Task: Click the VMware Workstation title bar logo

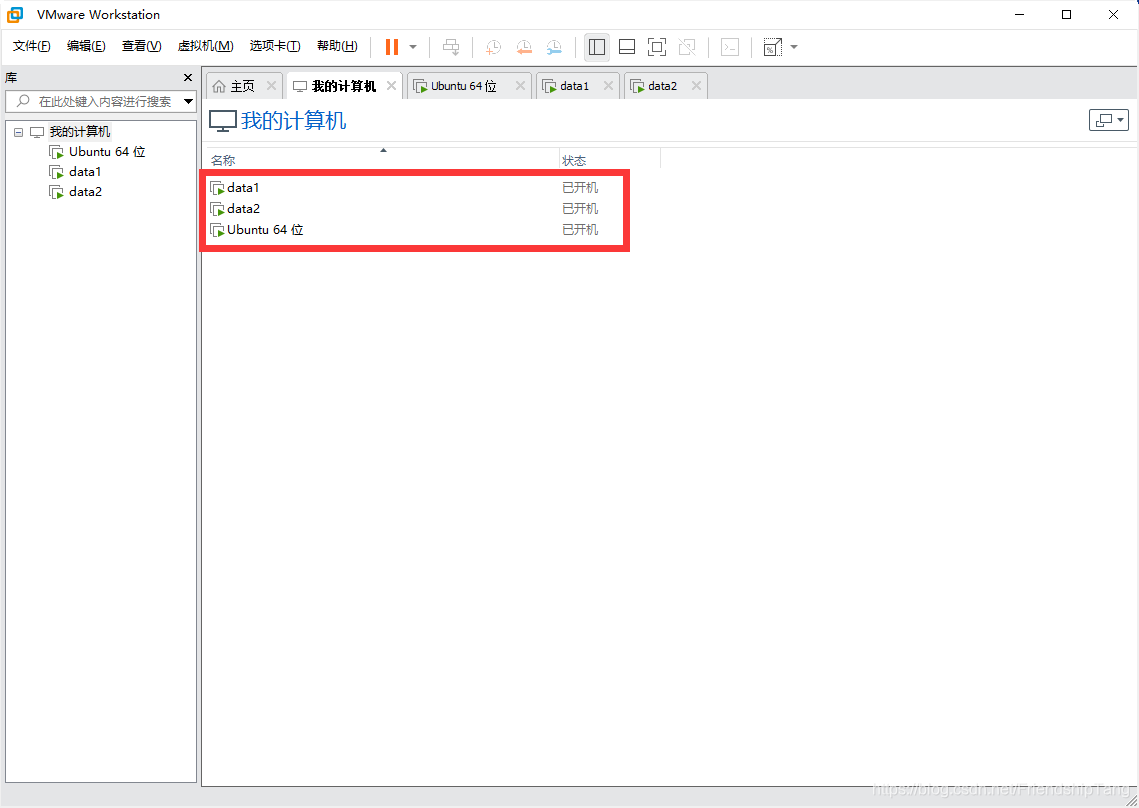Action: pos(15,15)
